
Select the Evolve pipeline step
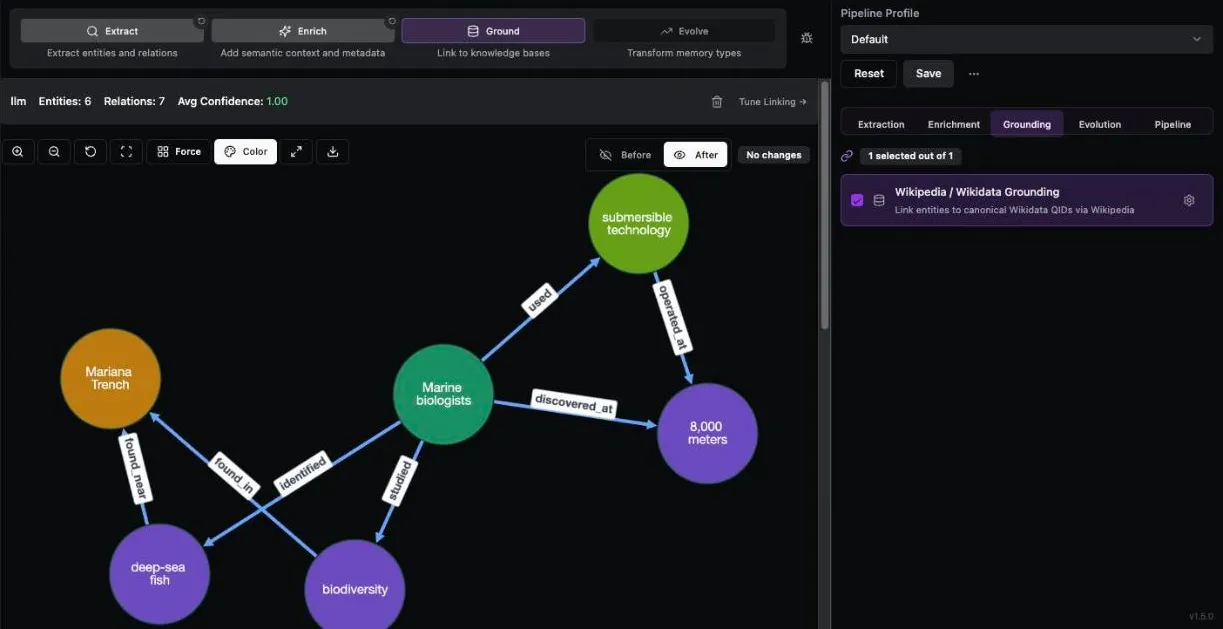point(684,31)
